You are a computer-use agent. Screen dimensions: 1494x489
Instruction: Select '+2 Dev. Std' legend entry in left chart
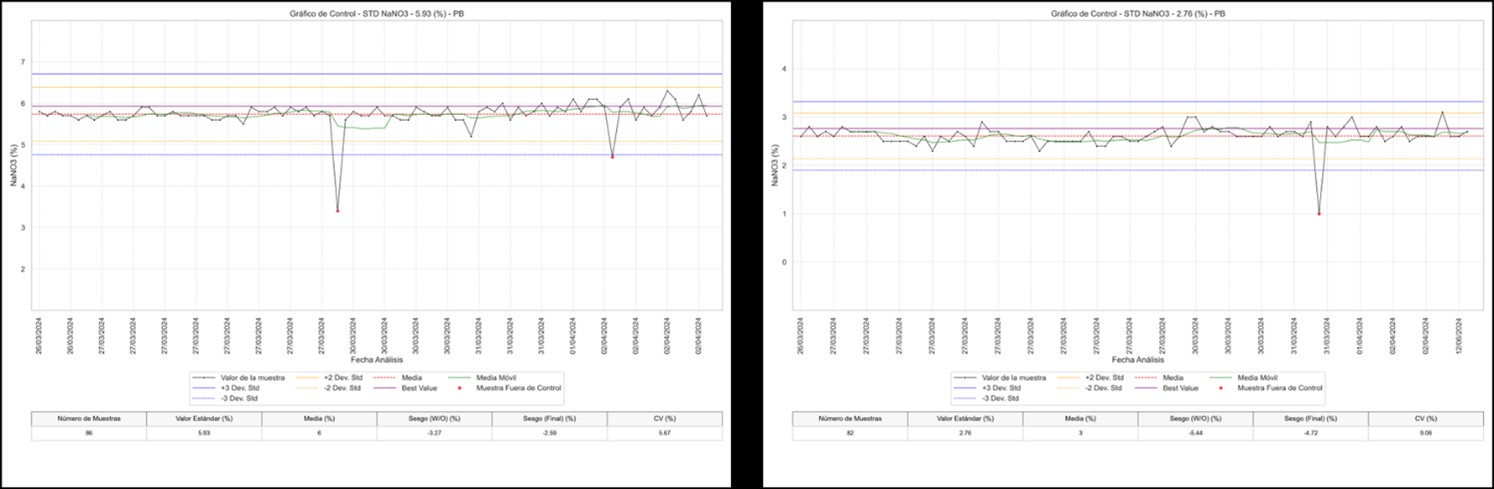click(329, 378)
